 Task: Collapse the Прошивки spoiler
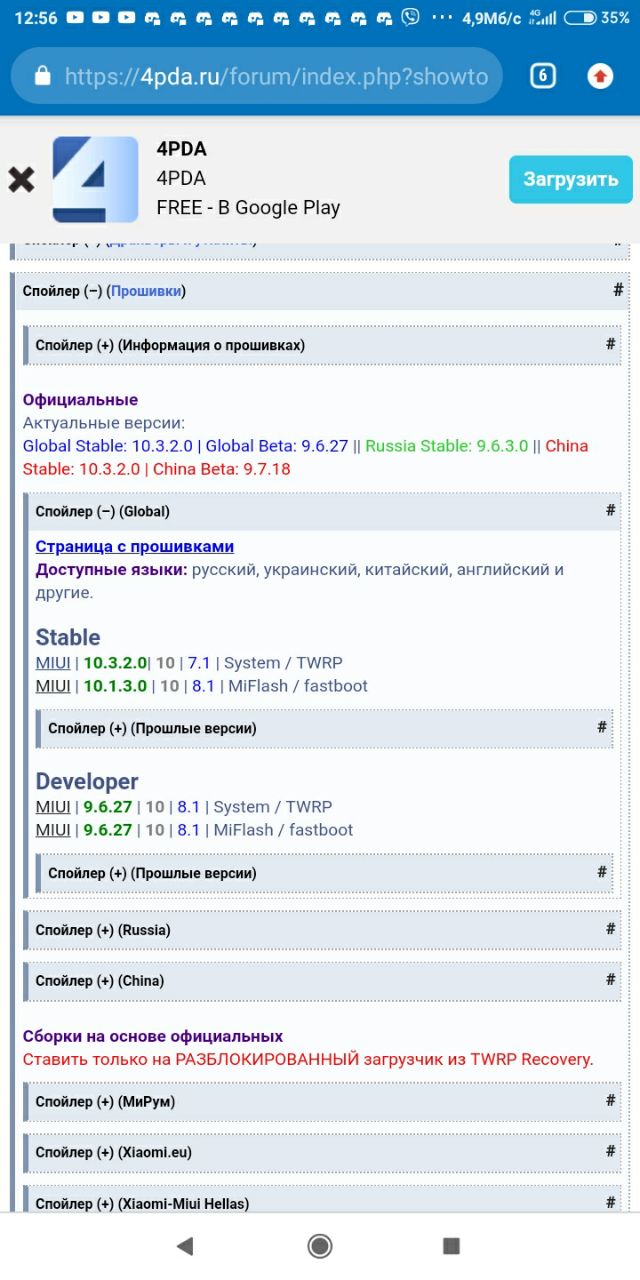pos(320,291)
